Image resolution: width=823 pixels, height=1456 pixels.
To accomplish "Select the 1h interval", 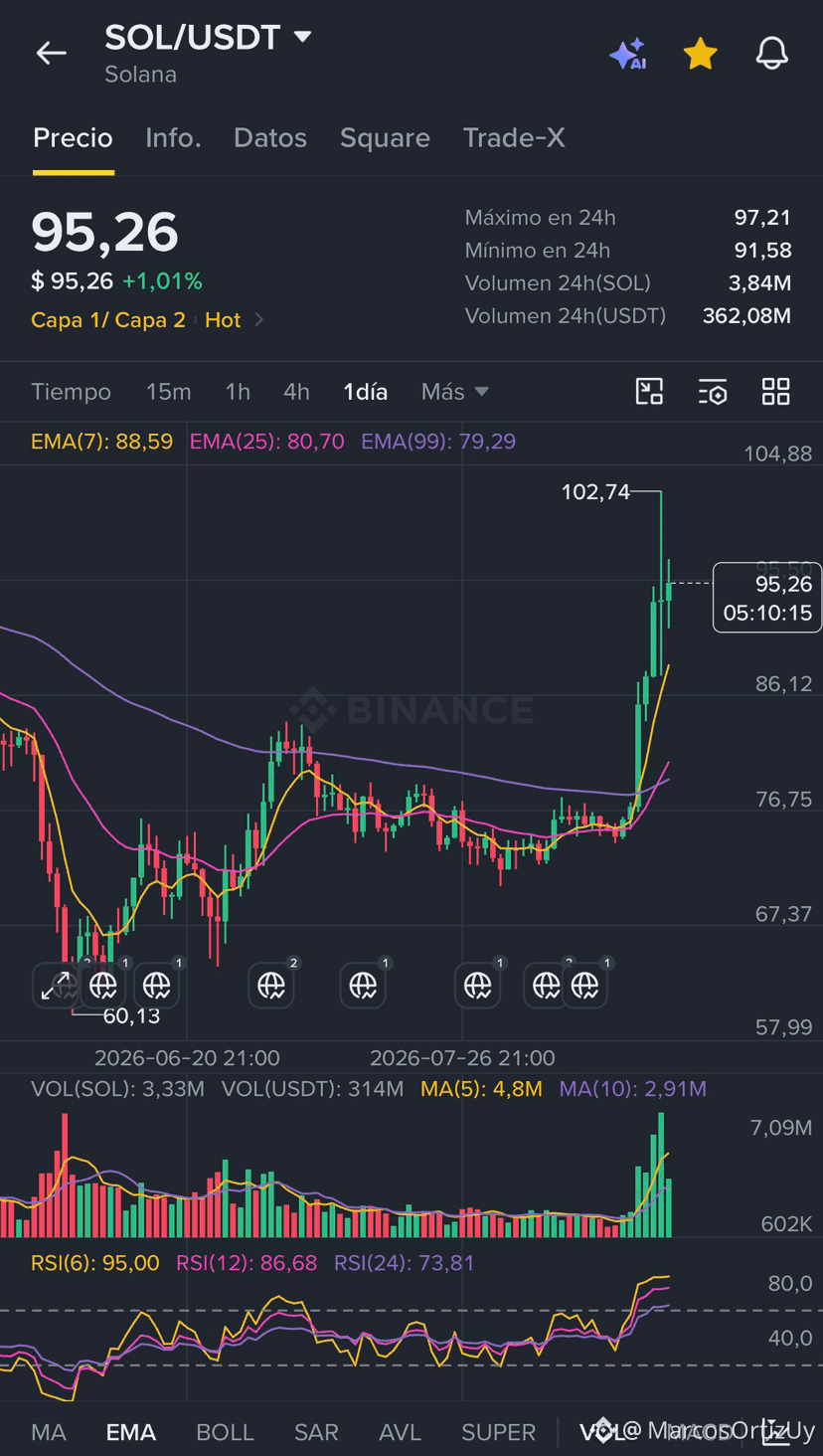I will 238,392.
